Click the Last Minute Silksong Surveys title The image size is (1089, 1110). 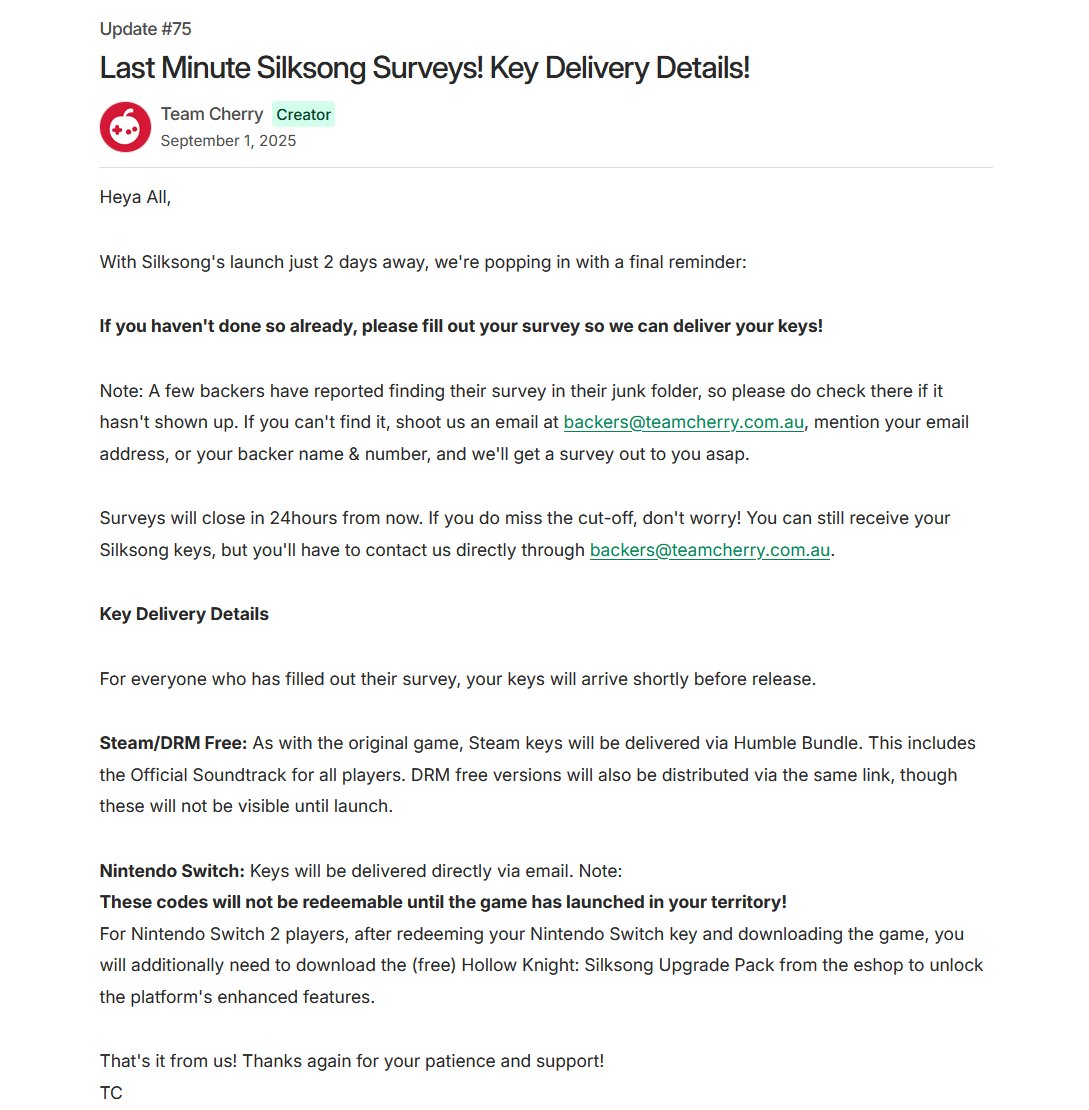tap(424, 69)
